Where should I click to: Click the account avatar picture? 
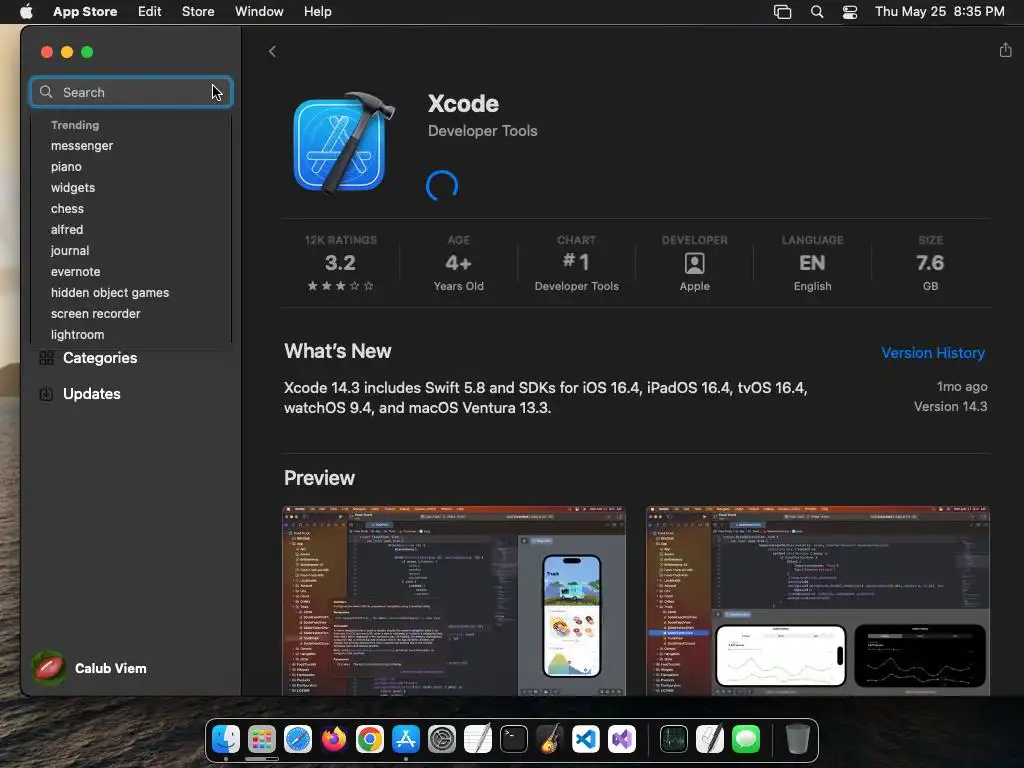pyautogui.click(x=49, y=667)
